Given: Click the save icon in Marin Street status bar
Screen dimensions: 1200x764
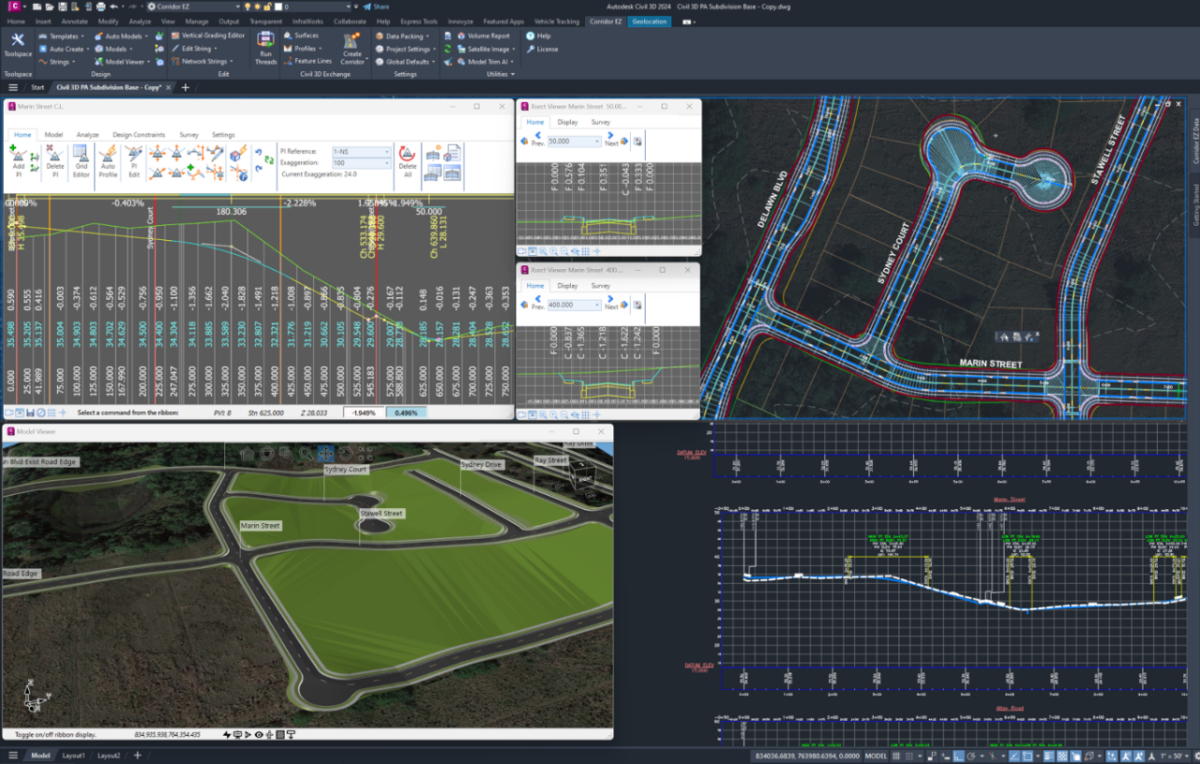Looking at the screenshot, I should click(x=30, y=412).
